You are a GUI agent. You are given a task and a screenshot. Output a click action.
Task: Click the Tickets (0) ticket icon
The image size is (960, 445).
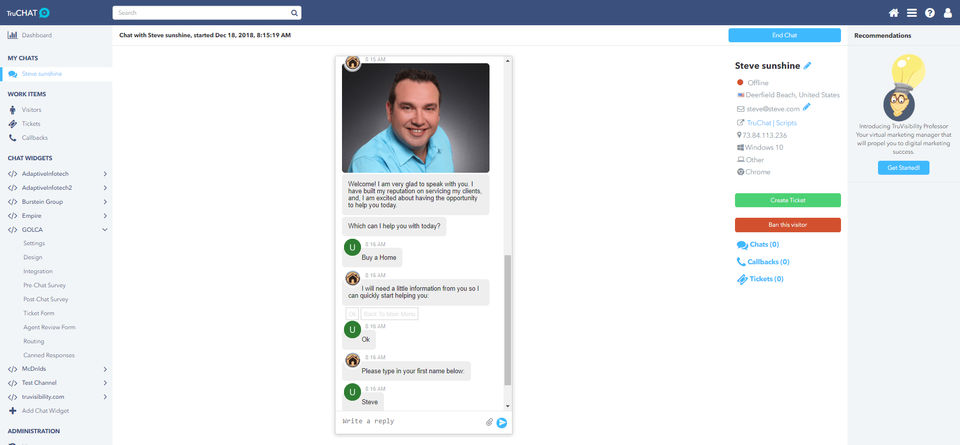pos(742,279)
